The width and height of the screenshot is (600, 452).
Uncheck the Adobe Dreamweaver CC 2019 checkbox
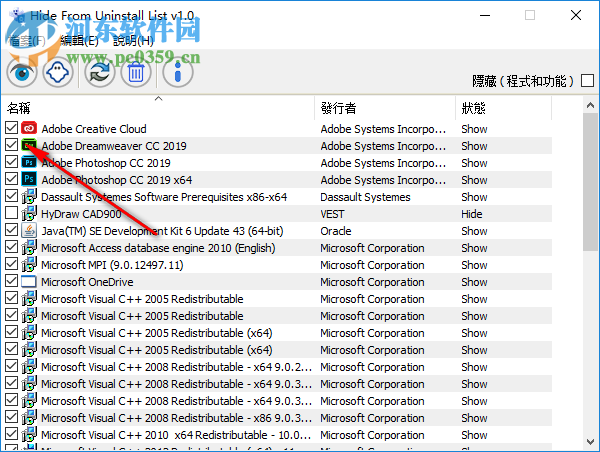12,145
